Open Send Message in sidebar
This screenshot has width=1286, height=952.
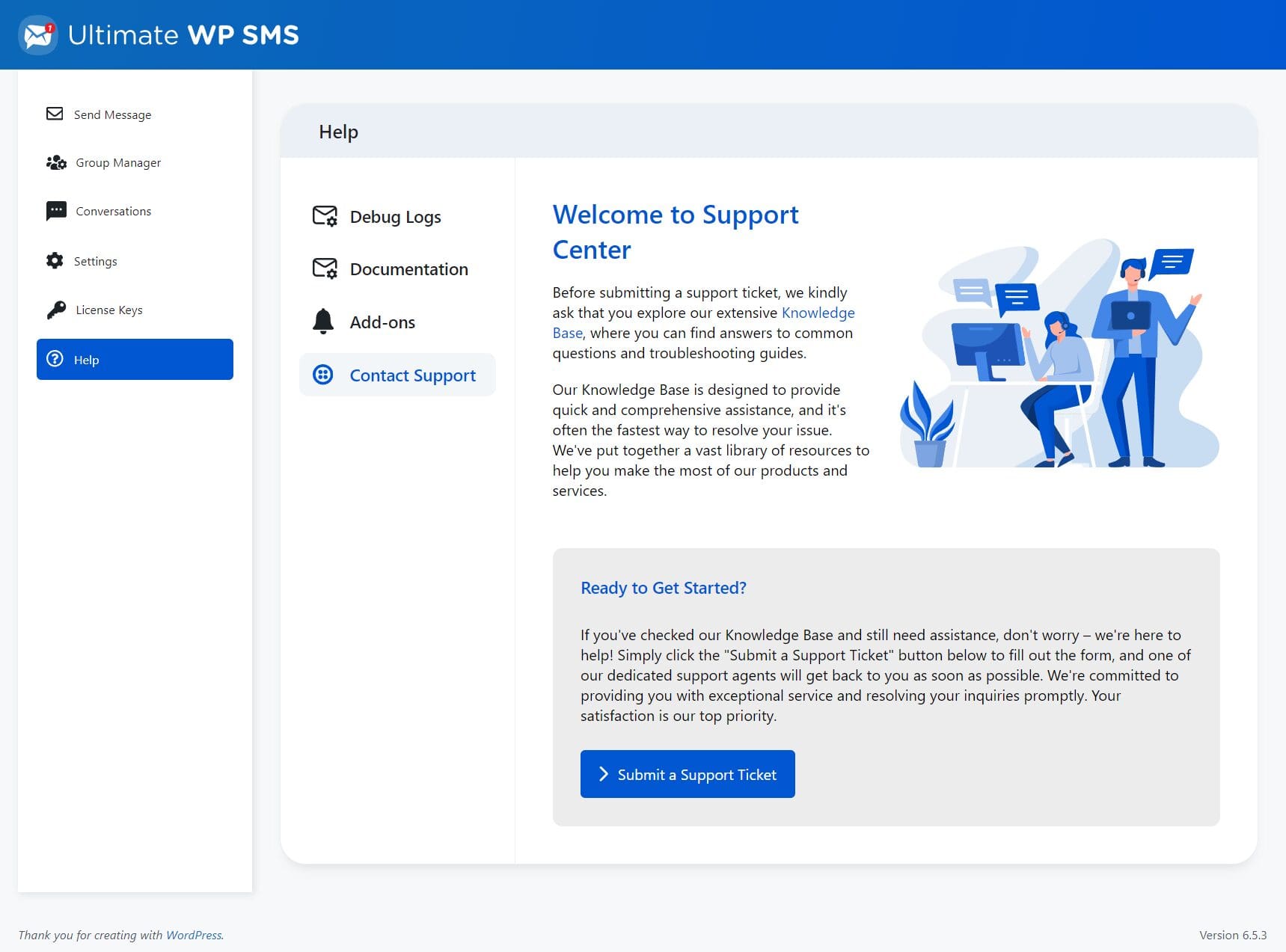tap(135, 114)
